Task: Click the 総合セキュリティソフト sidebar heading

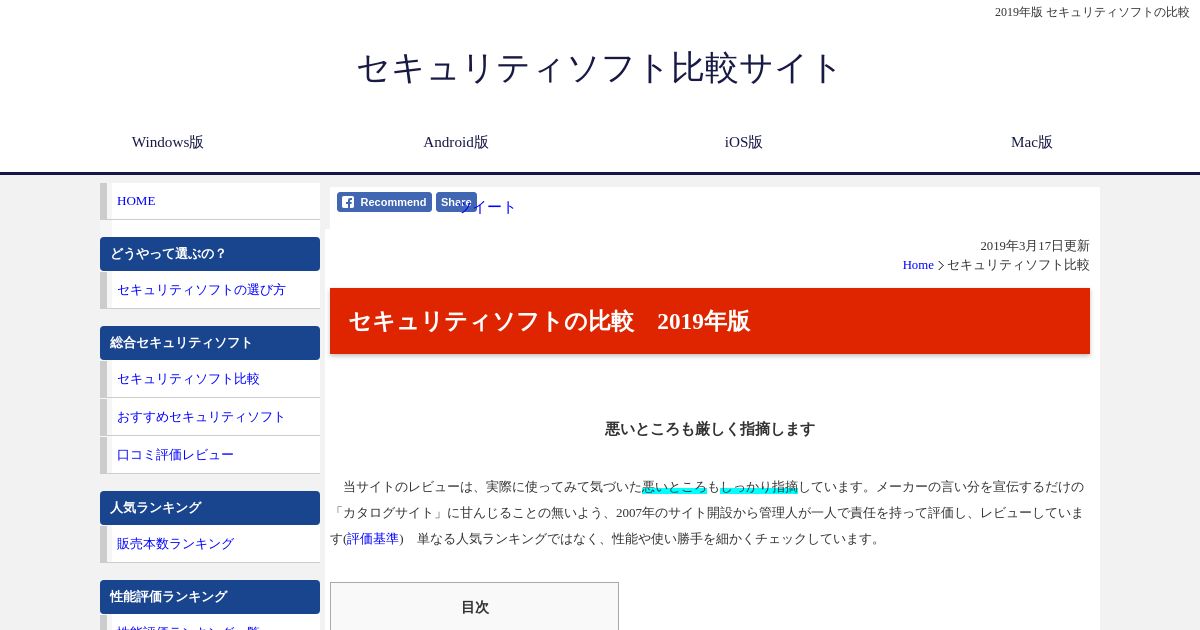Action: pyautogui.click(x=210, y=343)
